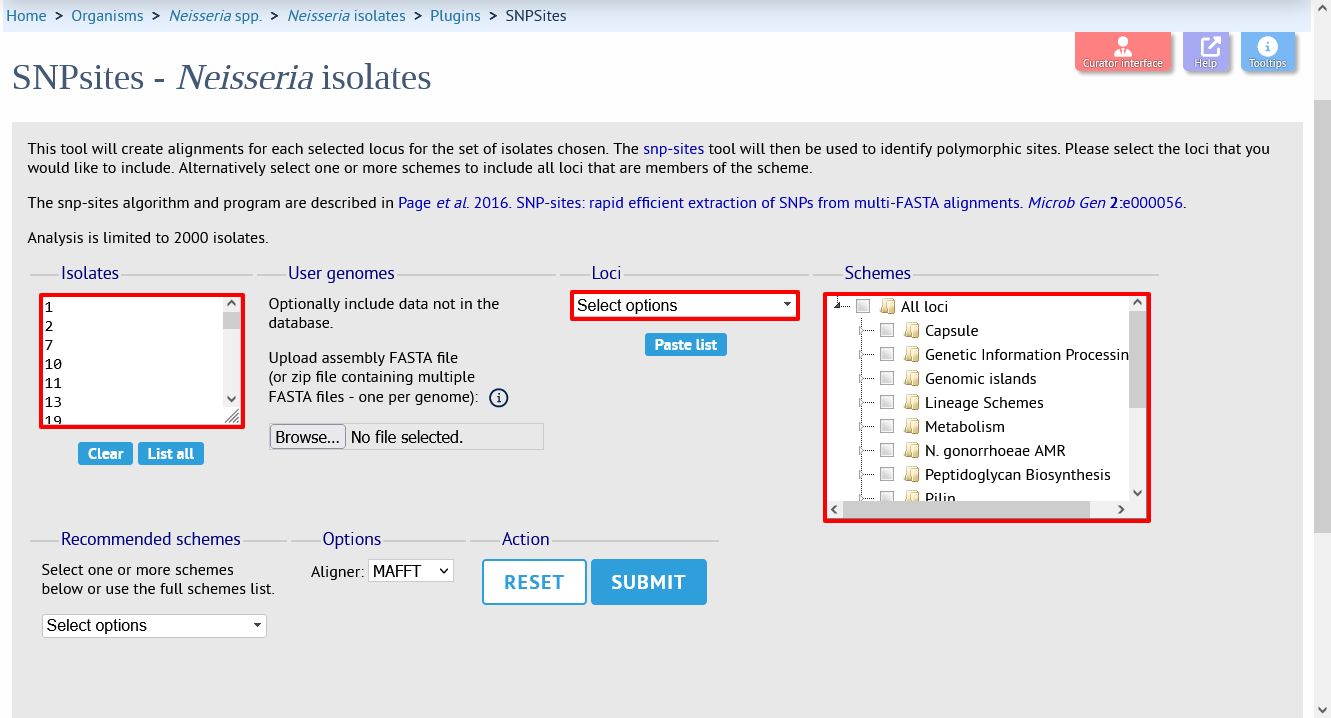Click the Capsule folder icon
Screen dimensions: 1331x718
911,330
